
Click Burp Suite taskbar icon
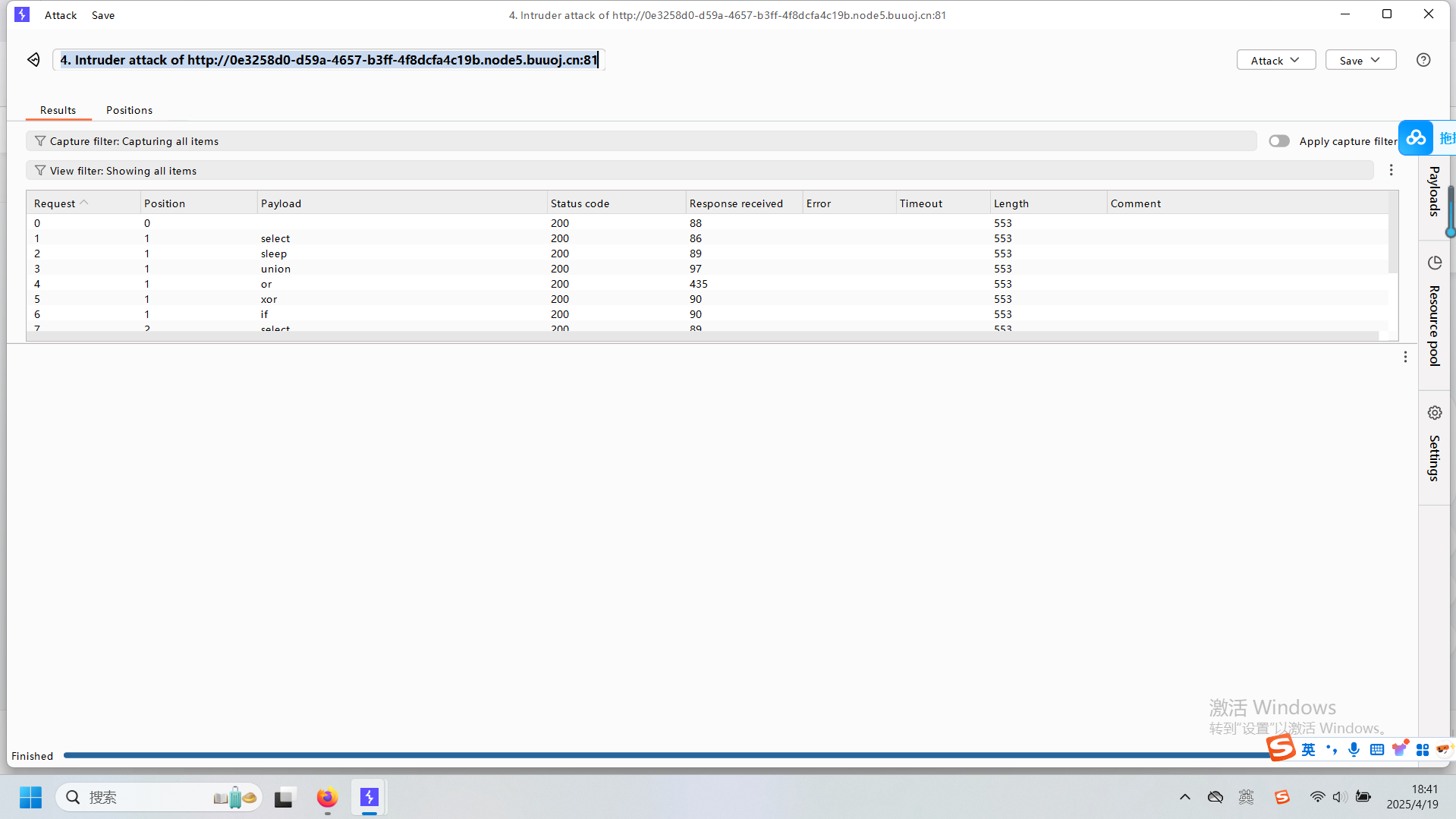click(x=370, y=797)
